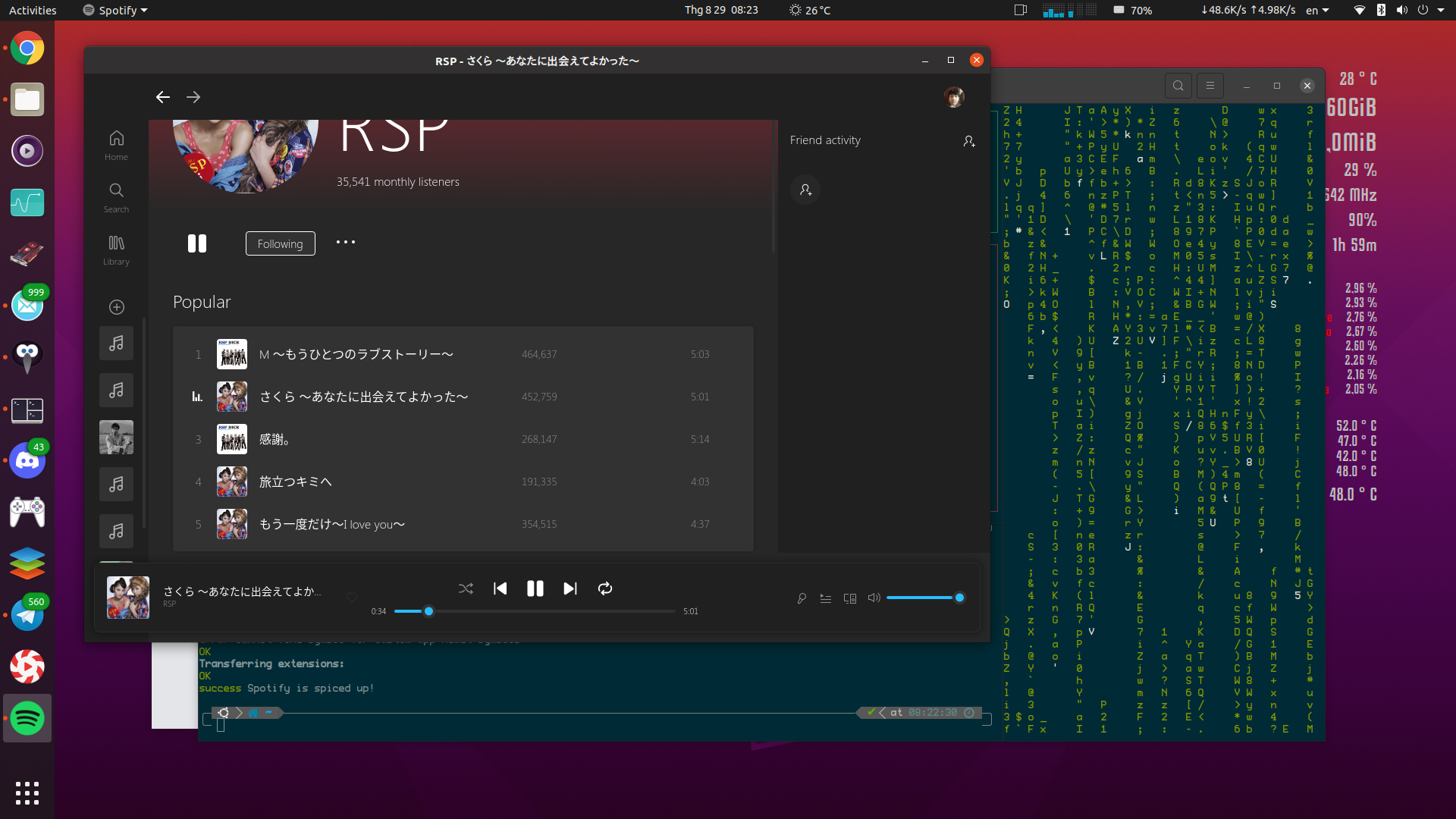Screen dimensions: 1456x819
Task: Select the playing track "さくら ～あなたに出会えてよかった～" in list
Action: point(463,397)
